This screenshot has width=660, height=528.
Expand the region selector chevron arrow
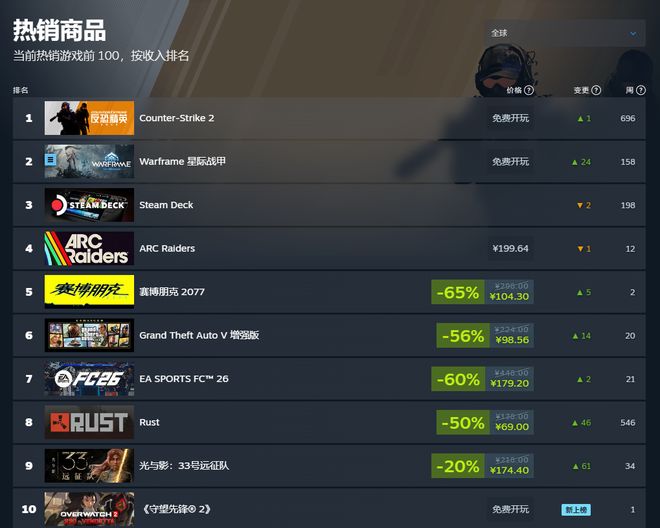(633, 33)
